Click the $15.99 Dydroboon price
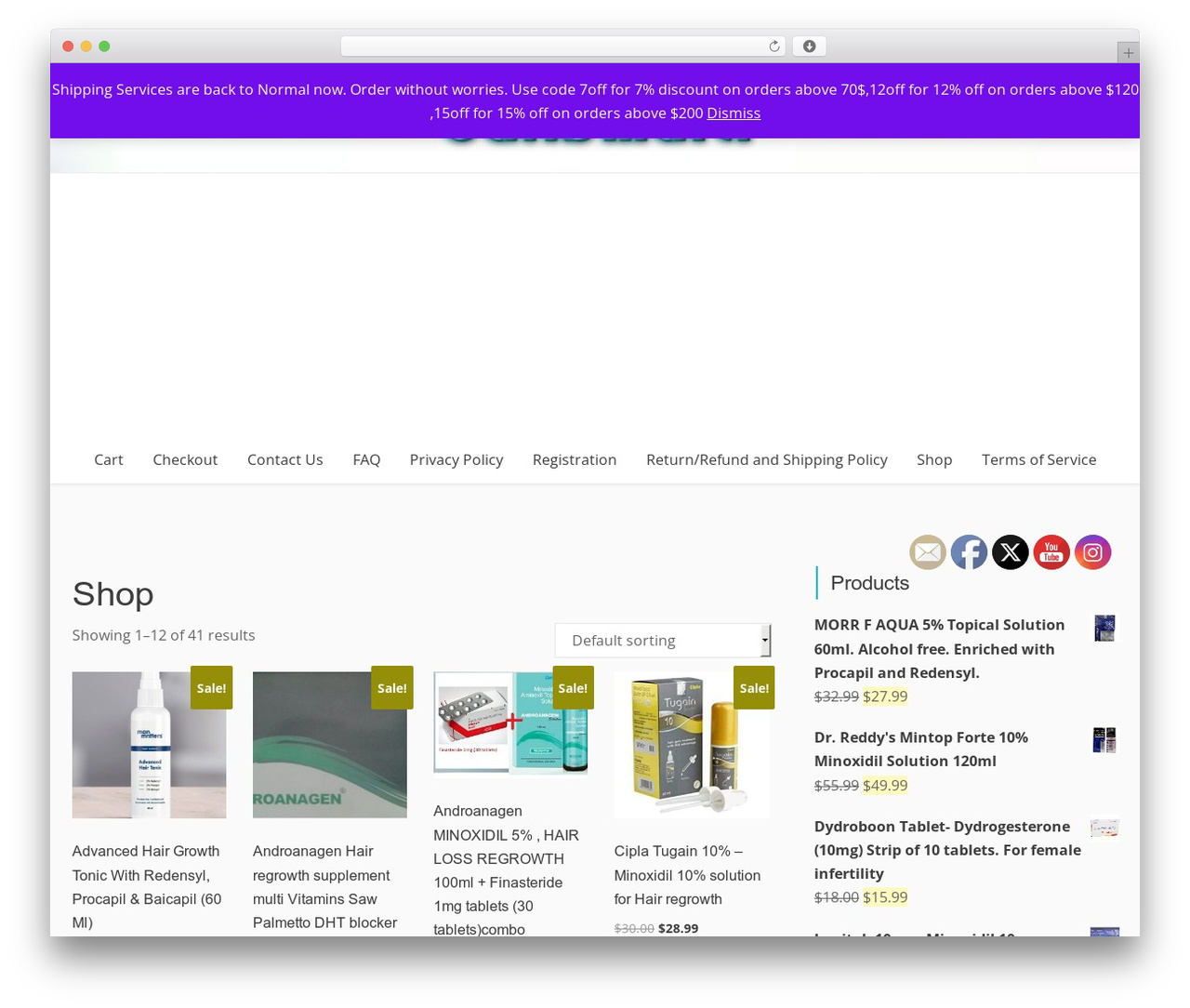This screenshot has height=1008, width=1190. [x=885, y=897]
